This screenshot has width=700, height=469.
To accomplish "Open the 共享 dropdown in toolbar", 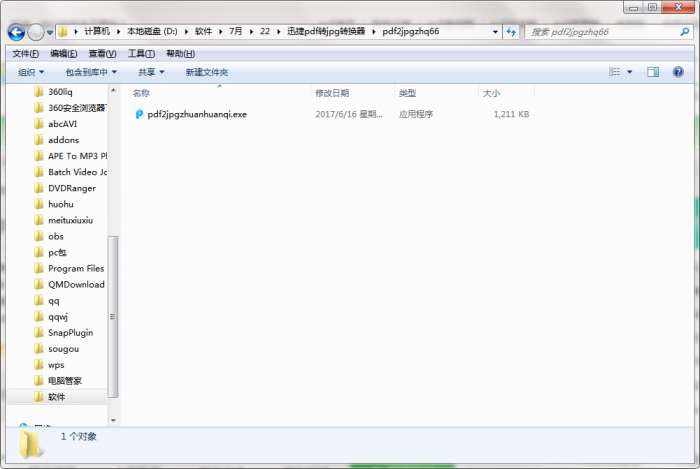I will pyautogui.click(x=151, y=72).
